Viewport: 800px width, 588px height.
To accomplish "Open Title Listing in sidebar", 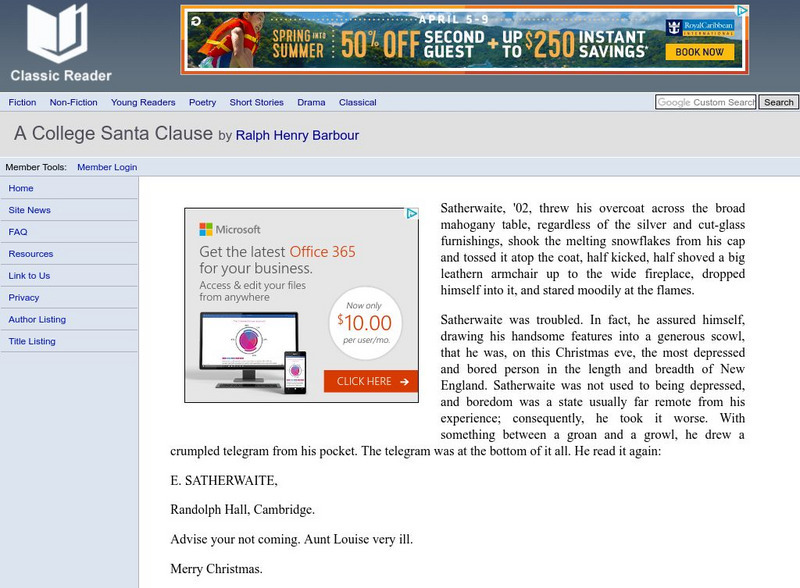I will click(32, 341).
